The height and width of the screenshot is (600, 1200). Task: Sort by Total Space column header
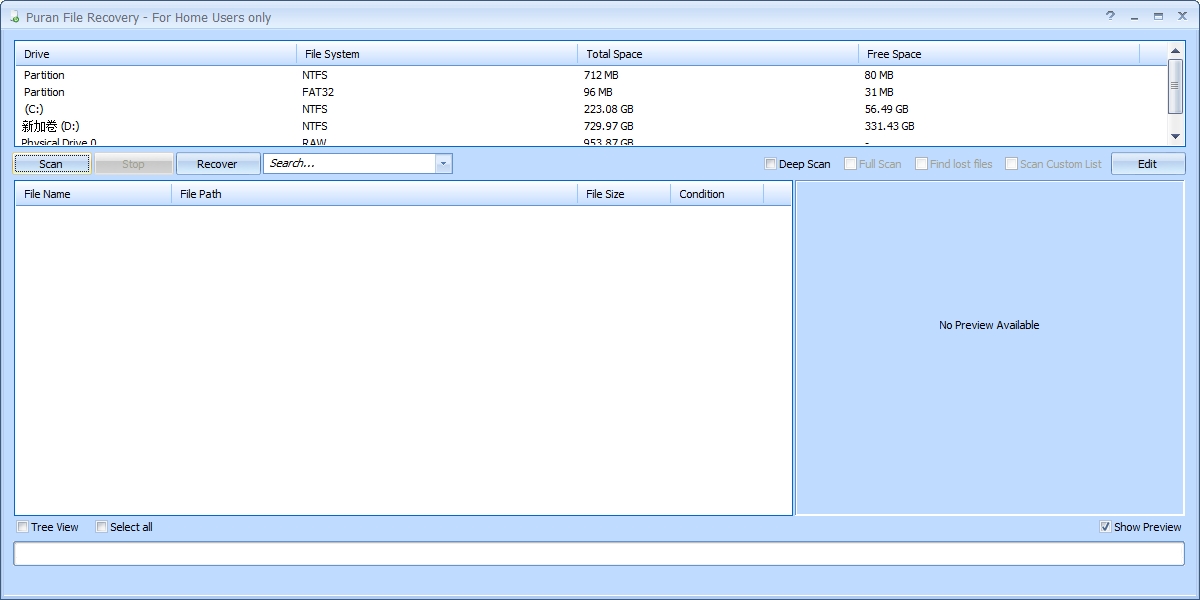click(718, 54)
